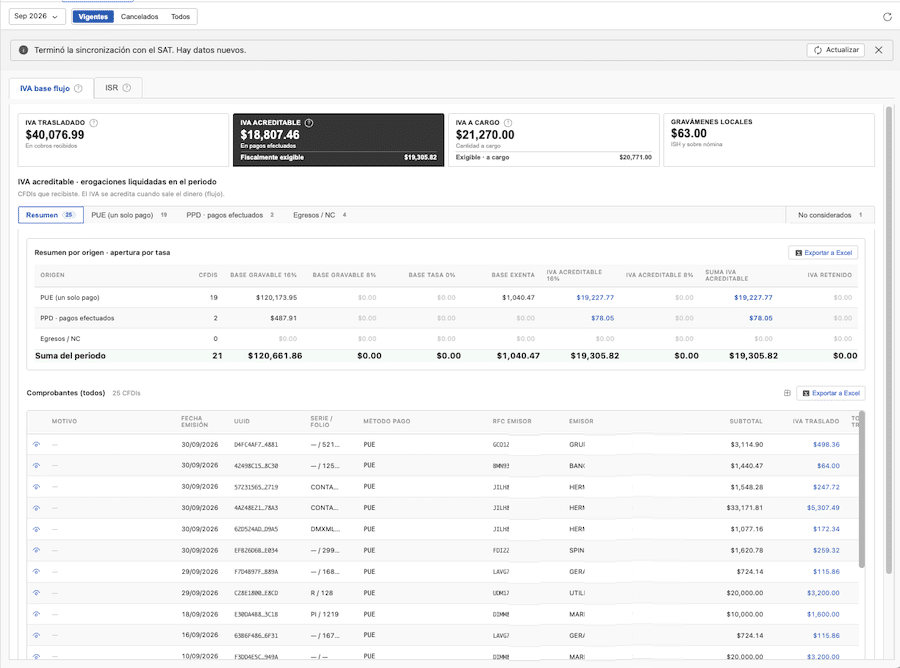Click the comprobantes table vertical scrollbar
900x668 pixels.
[862, 490]
